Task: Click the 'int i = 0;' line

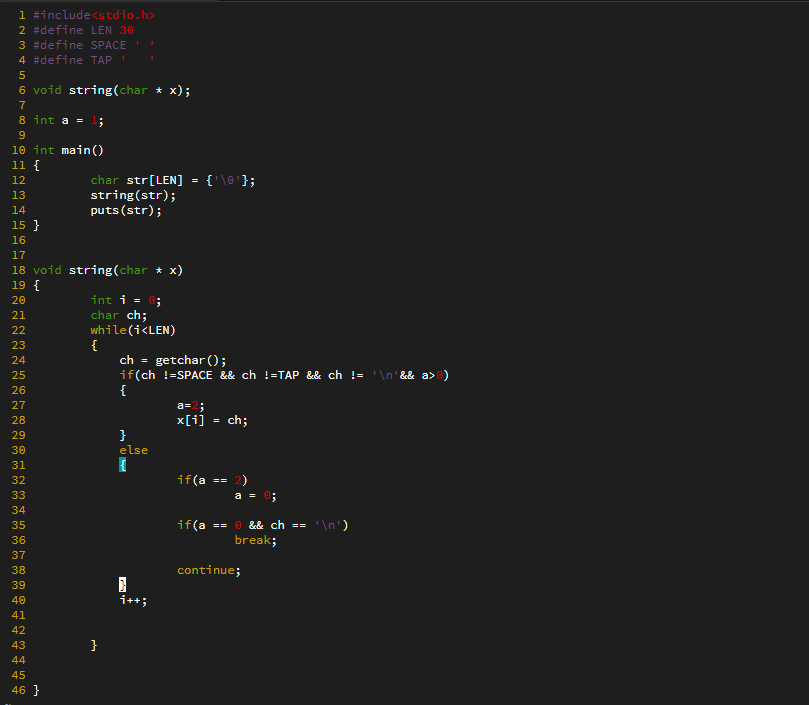Action: pyautogui.click(x=126, y=300)
